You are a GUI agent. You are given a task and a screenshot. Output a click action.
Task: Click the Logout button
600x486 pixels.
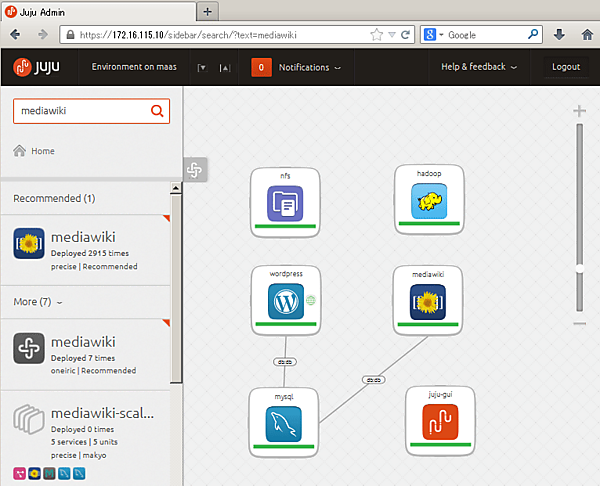click(x=566, y=67)
